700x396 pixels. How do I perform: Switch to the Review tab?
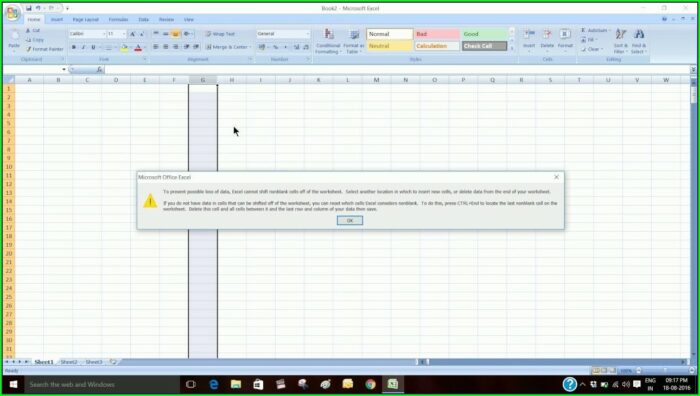click(x=166, y=20)
